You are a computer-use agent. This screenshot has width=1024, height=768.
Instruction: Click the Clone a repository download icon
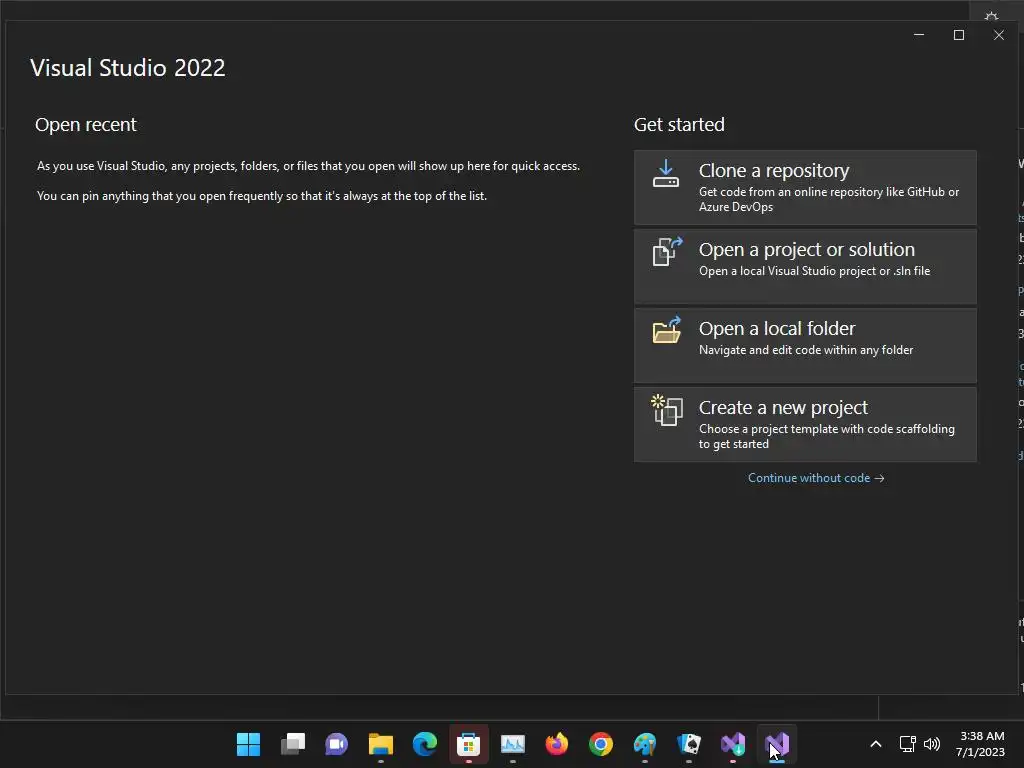coord(665,173)
